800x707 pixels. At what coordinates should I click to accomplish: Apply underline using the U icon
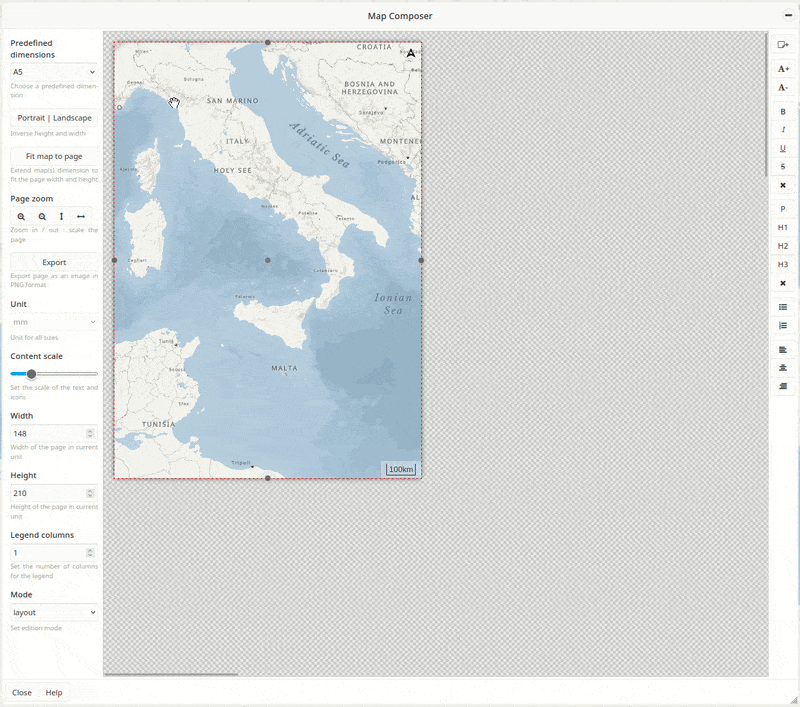tap(783, 148)
